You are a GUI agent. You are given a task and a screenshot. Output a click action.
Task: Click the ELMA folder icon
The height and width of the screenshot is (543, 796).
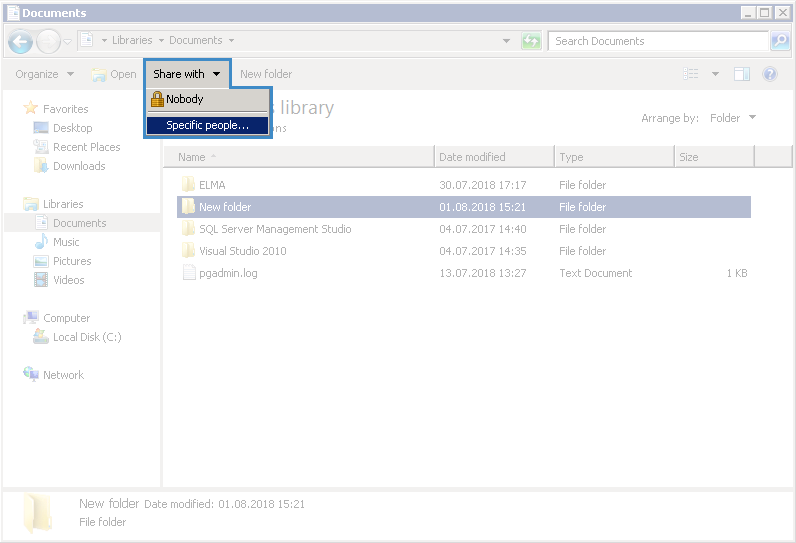click(188, 185)
